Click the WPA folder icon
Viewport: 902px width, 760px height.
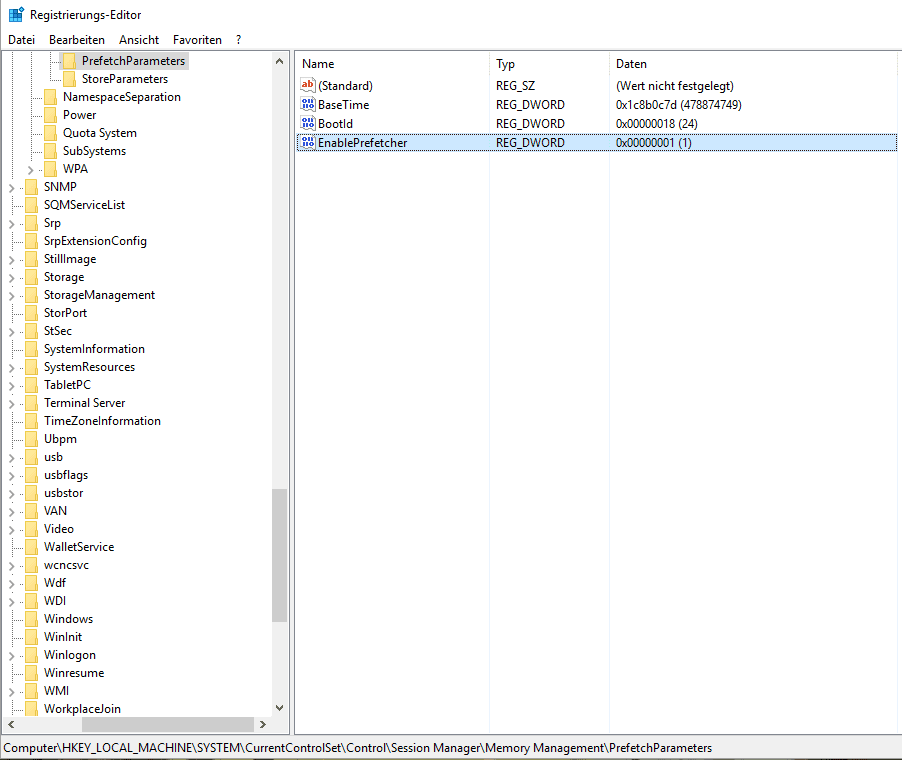point(51,169)
